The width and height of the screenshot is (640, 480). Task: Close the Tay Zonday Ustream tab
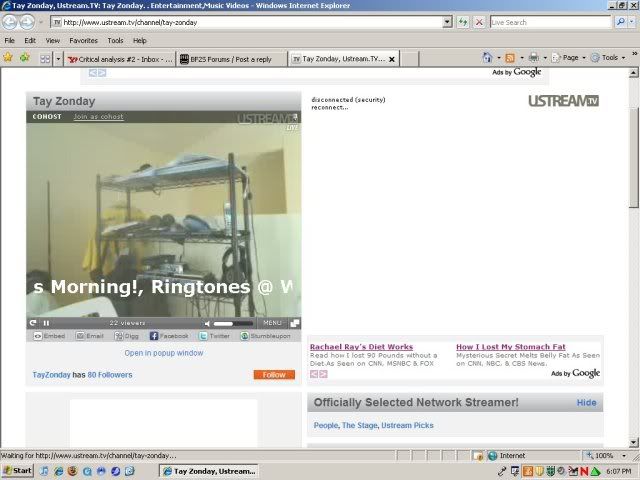pyautogui.click(x=392, y=59)
